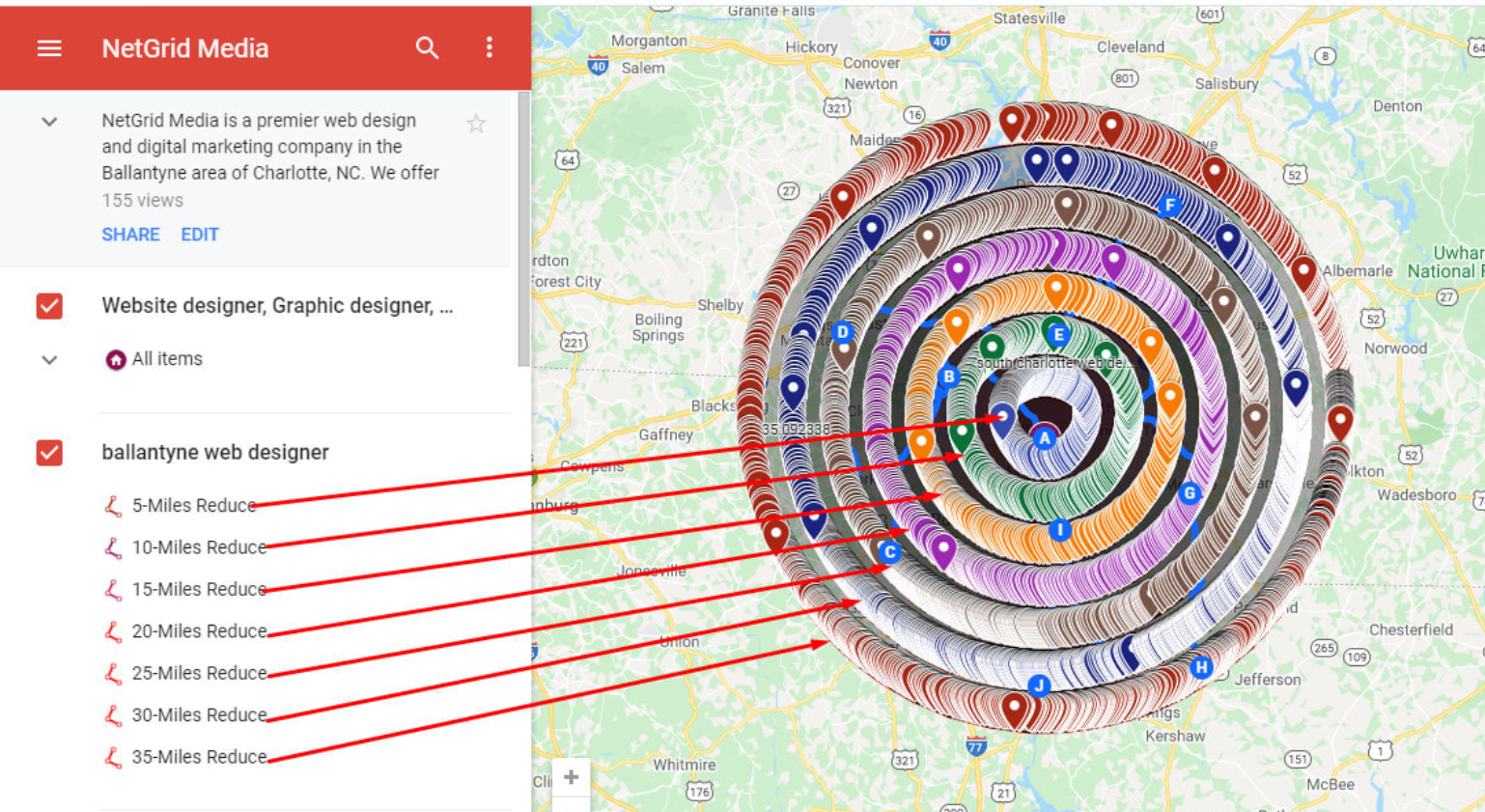Screen dimensions: 1485x812
Task: Click the blue marker labeled H
Action: [1201, 667]
